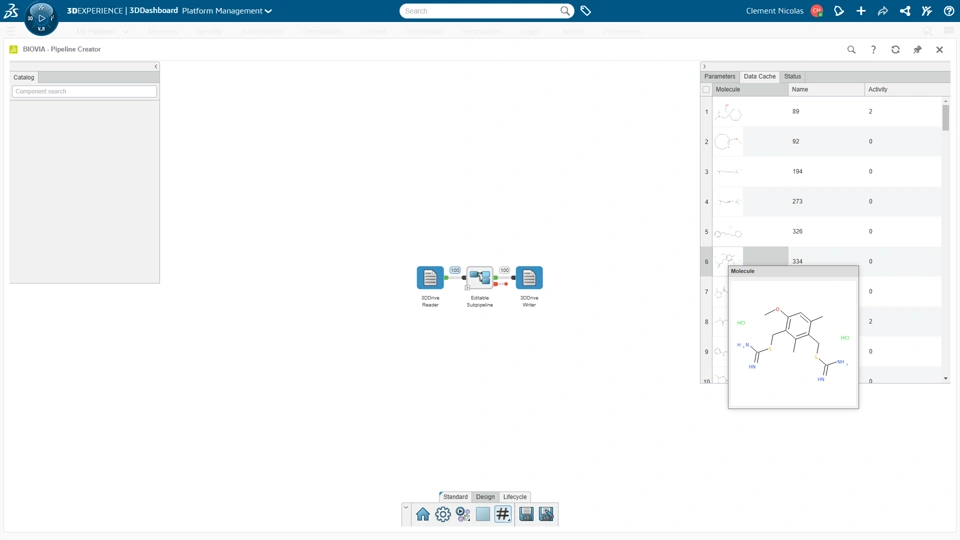Open the gear settings icon in action bar
Image resolution: width=960 pixels, height=540 pixels.
coord(443,514)
